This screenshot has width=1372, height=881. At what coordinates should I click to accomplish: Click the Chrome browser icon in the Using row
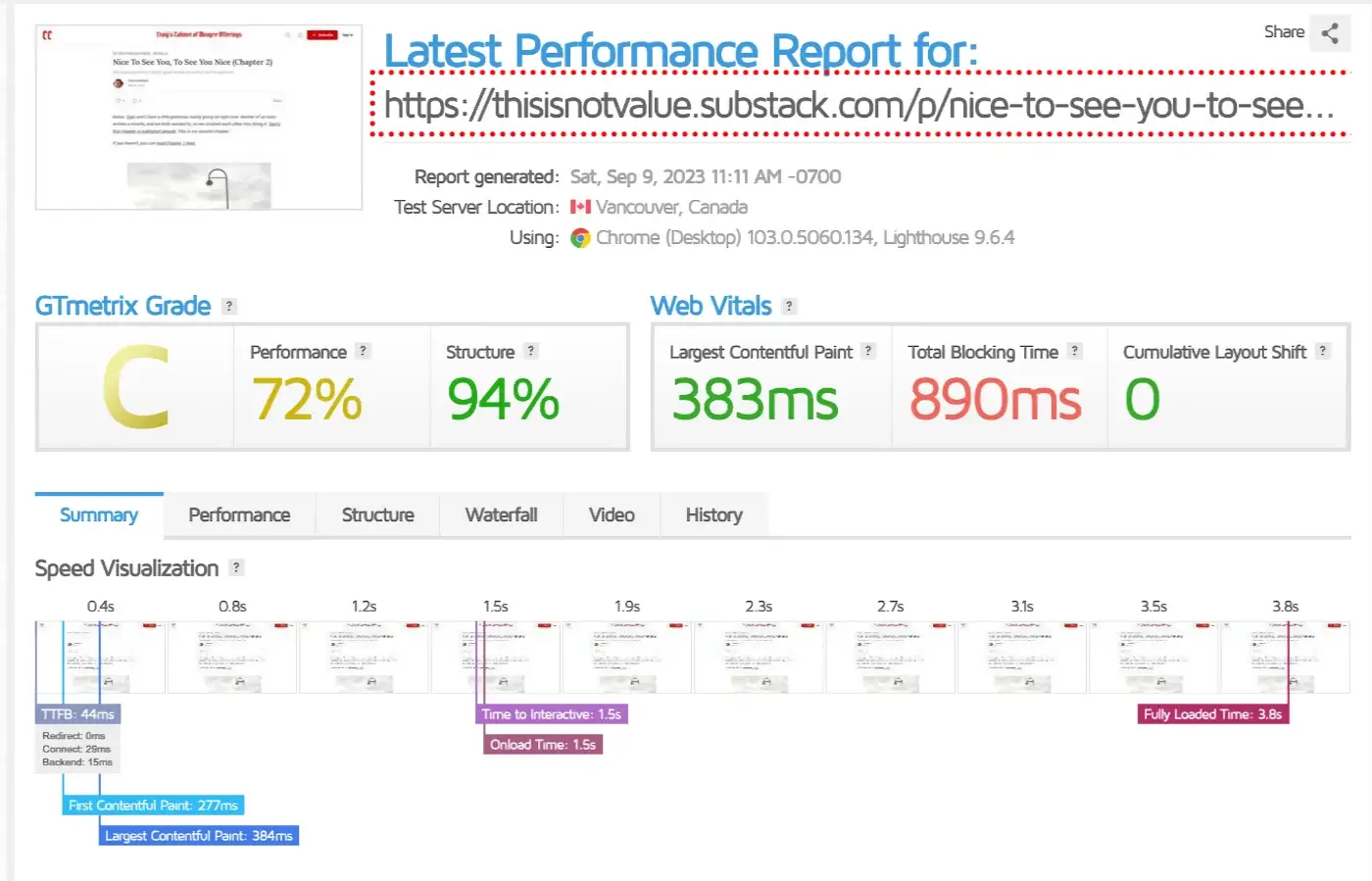point(579,237)
